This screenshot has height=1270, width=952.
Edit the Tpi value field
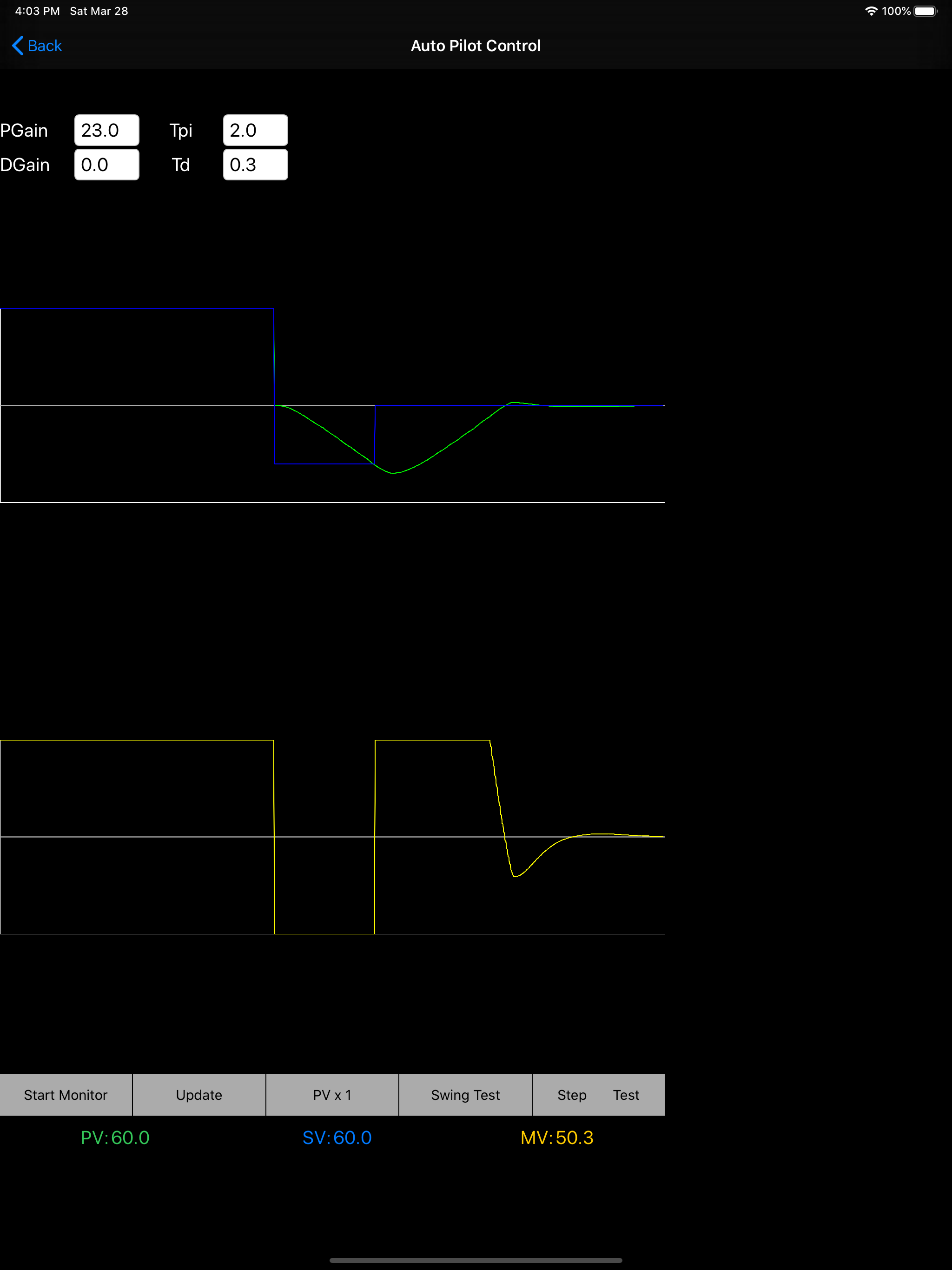256,130
